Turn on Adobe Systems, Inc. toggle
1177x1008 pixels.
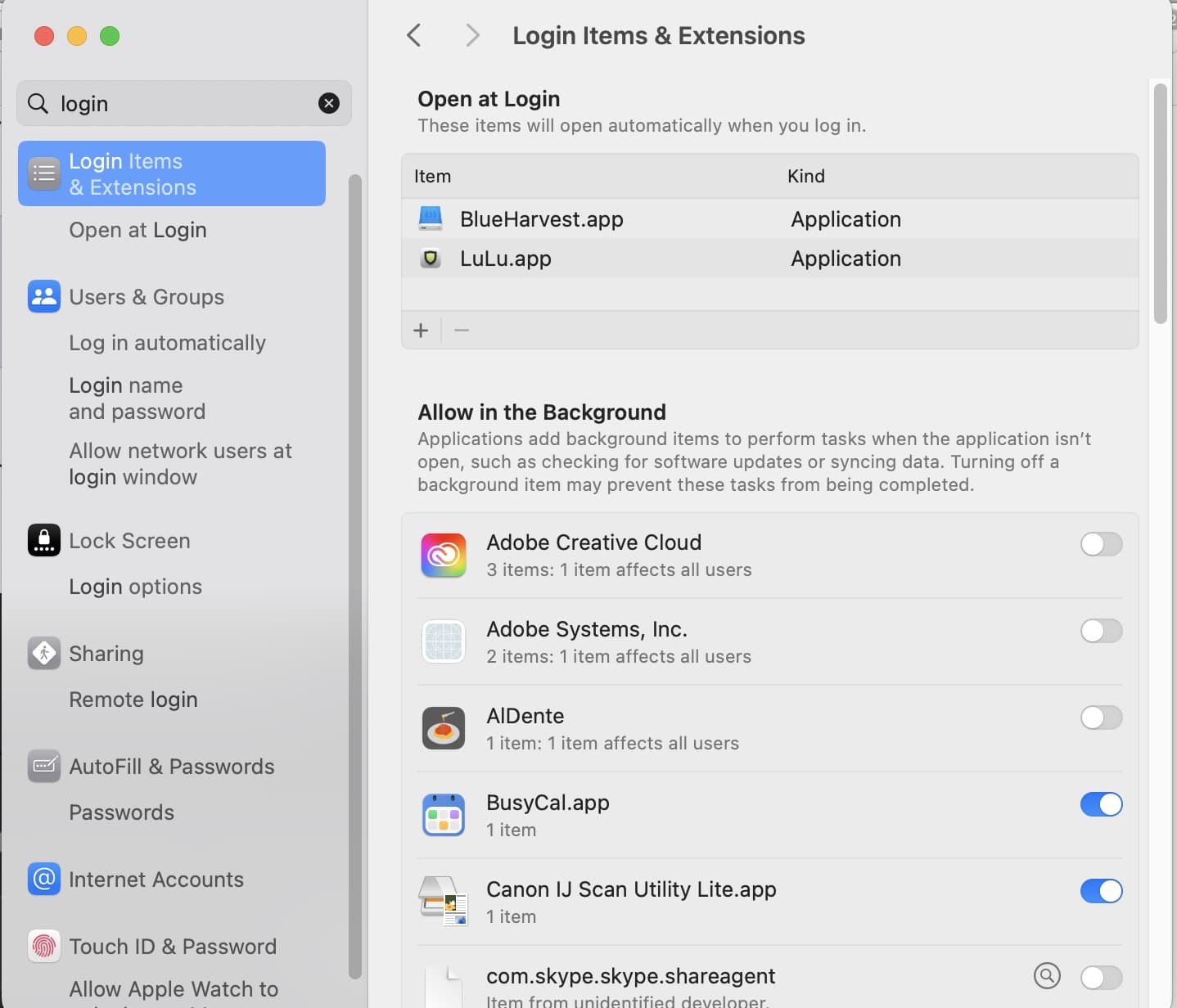[x=1101, y=631]
